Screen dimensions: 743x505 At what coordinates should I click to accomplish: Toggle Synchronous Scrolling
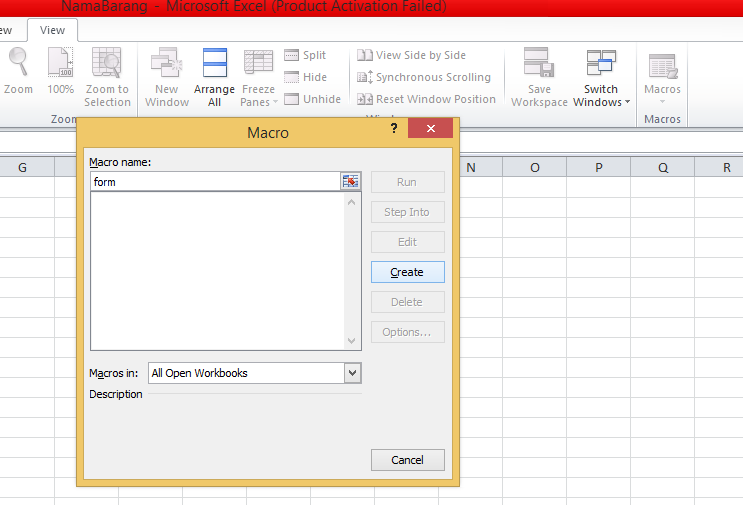(x=424, y=77)
